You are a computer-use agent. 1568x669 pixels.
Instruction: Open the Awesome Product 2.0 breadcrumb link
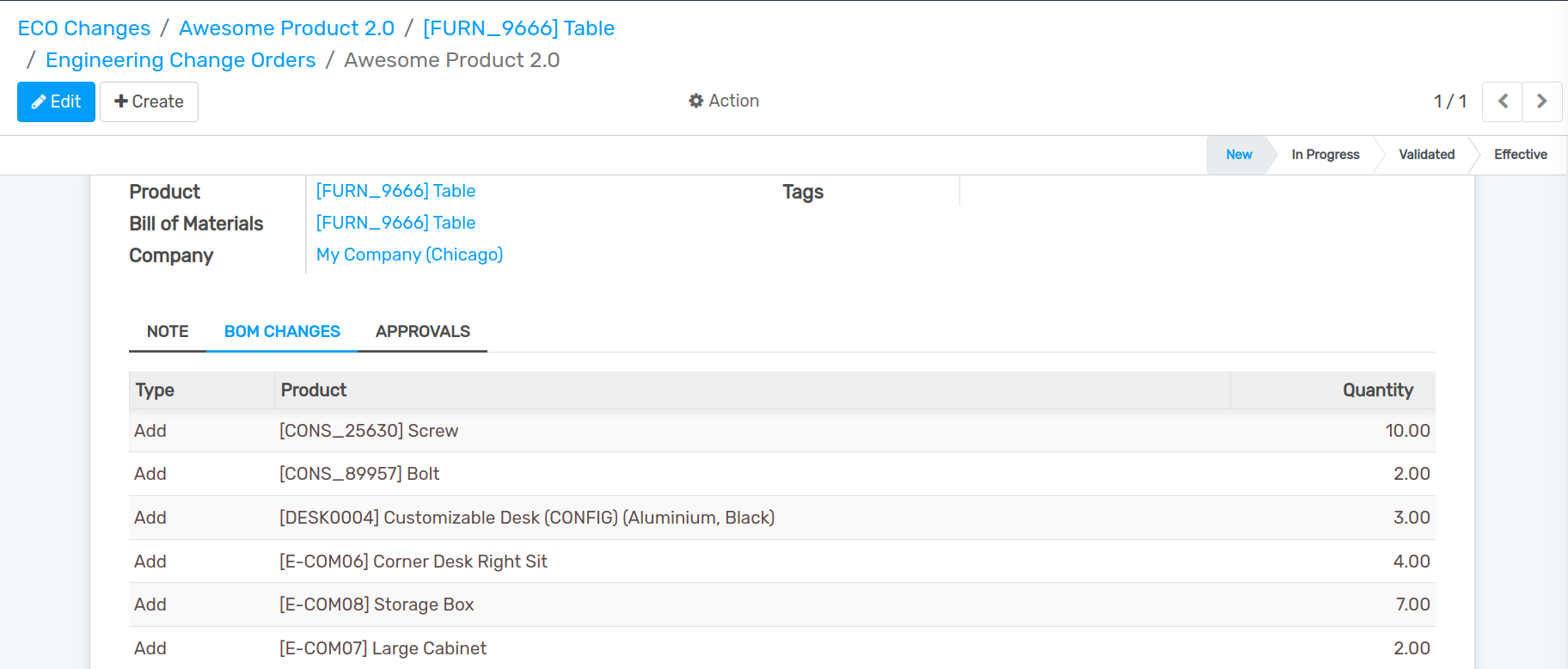click(x=286, y=28)
